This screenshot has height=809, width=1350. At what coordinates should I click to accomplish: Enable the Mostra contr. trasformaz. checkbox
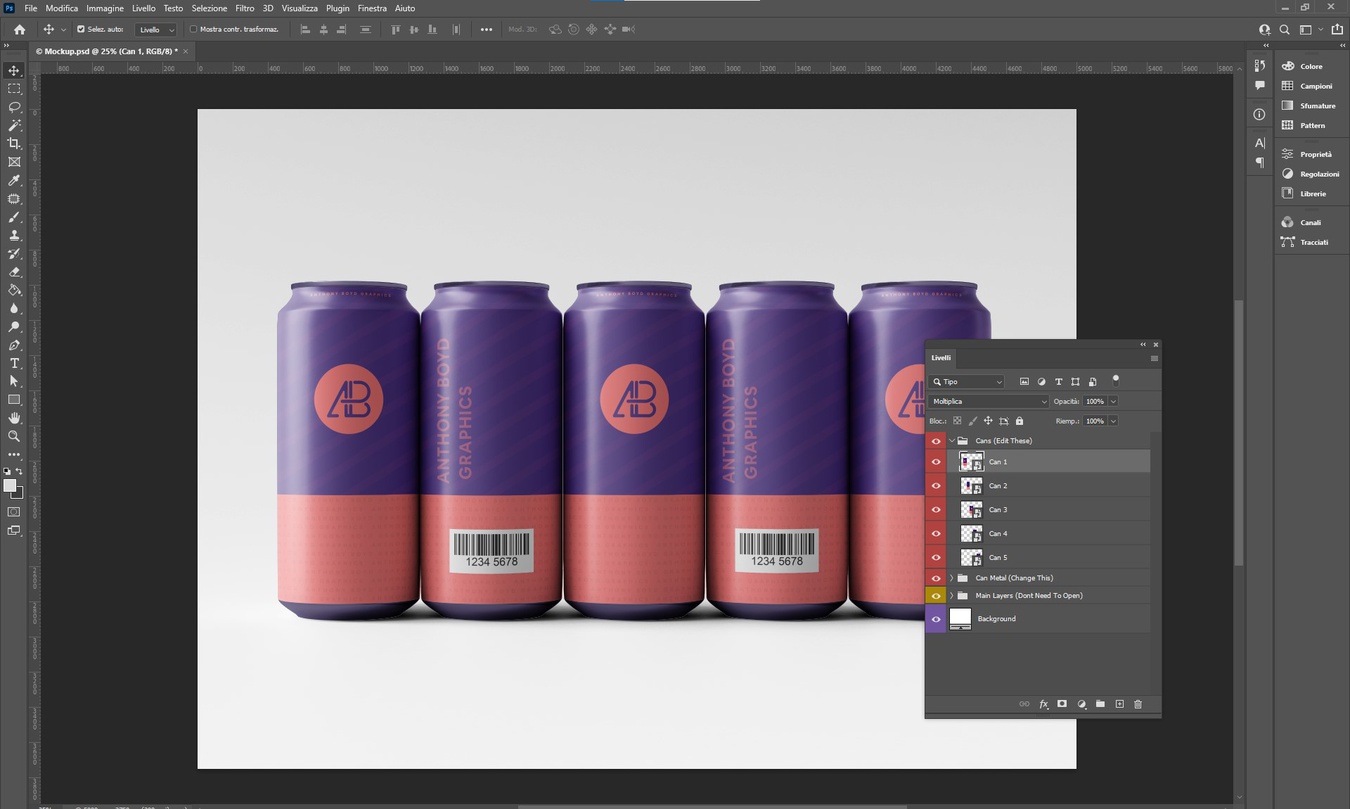click(195, 29)
